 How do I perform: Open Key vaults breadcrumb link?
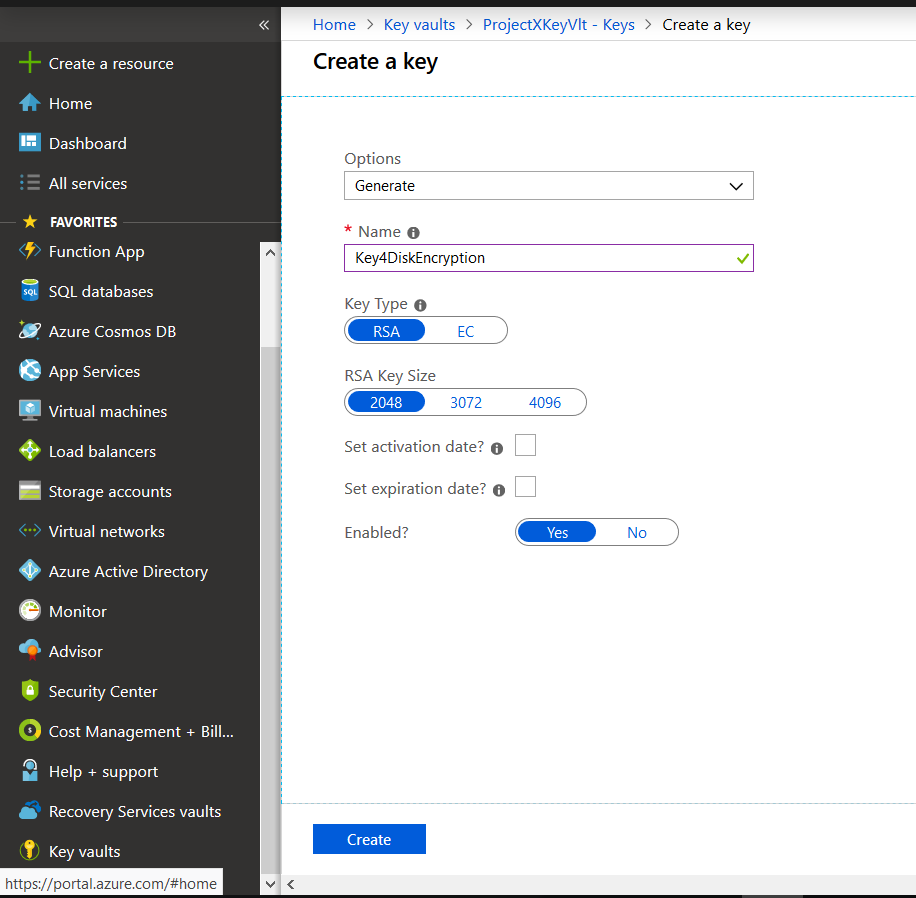[419, 25]
